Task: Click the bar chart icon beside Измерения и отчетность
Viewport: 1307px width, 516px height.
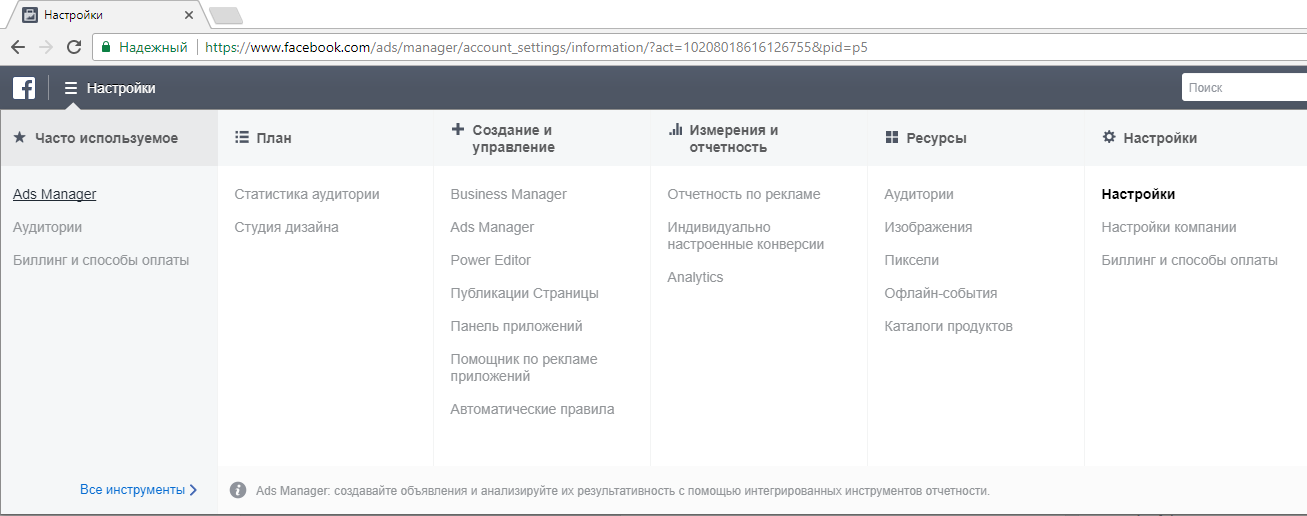Action: pos(675,129)
